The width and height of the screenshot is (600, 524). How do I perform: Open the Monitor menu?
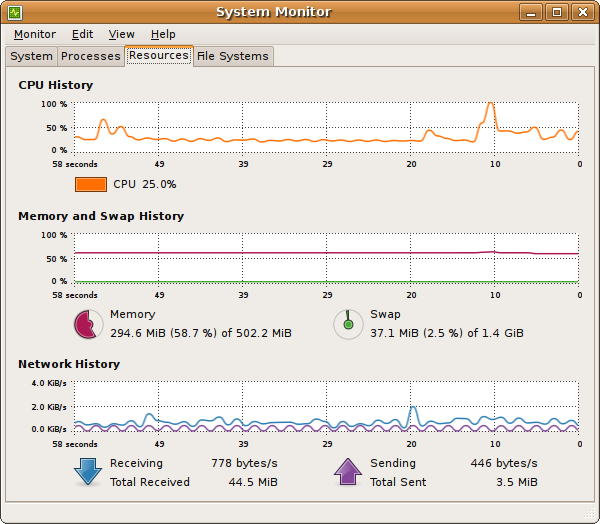[x=35, y=34]
